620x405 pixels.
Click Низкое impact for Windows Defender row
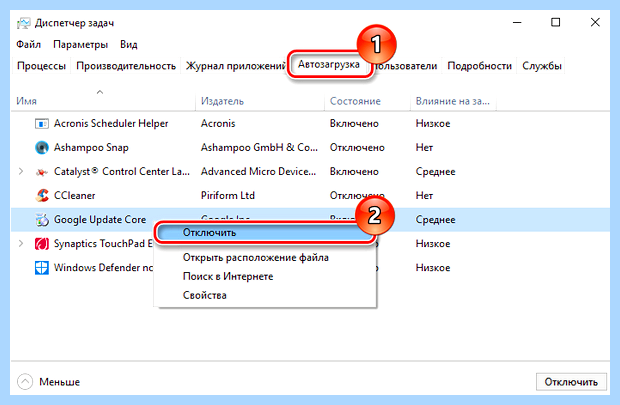click(x=433, y=268)
